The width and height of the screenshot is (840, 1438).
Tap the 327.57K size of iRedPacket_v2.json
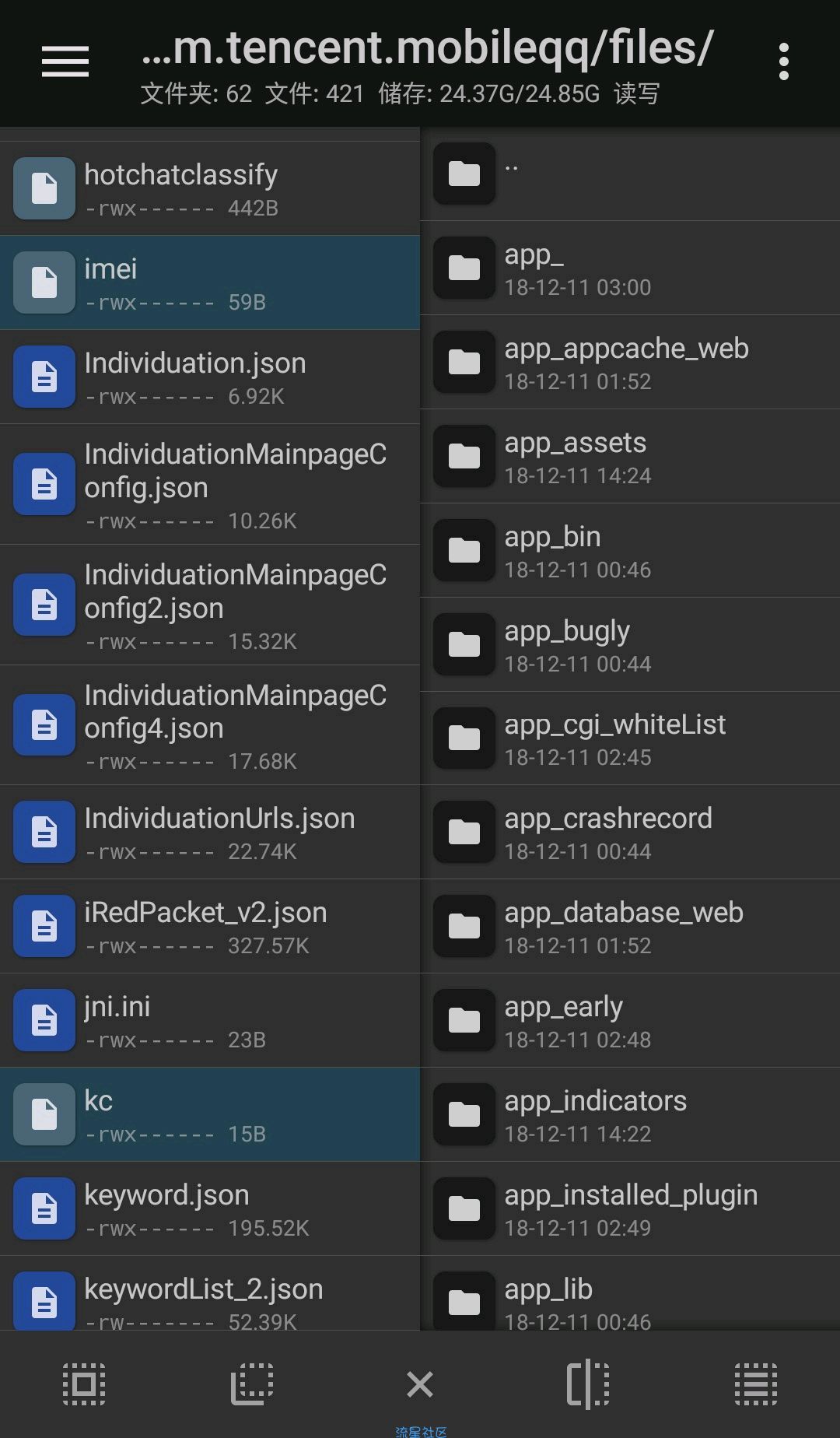268,946
